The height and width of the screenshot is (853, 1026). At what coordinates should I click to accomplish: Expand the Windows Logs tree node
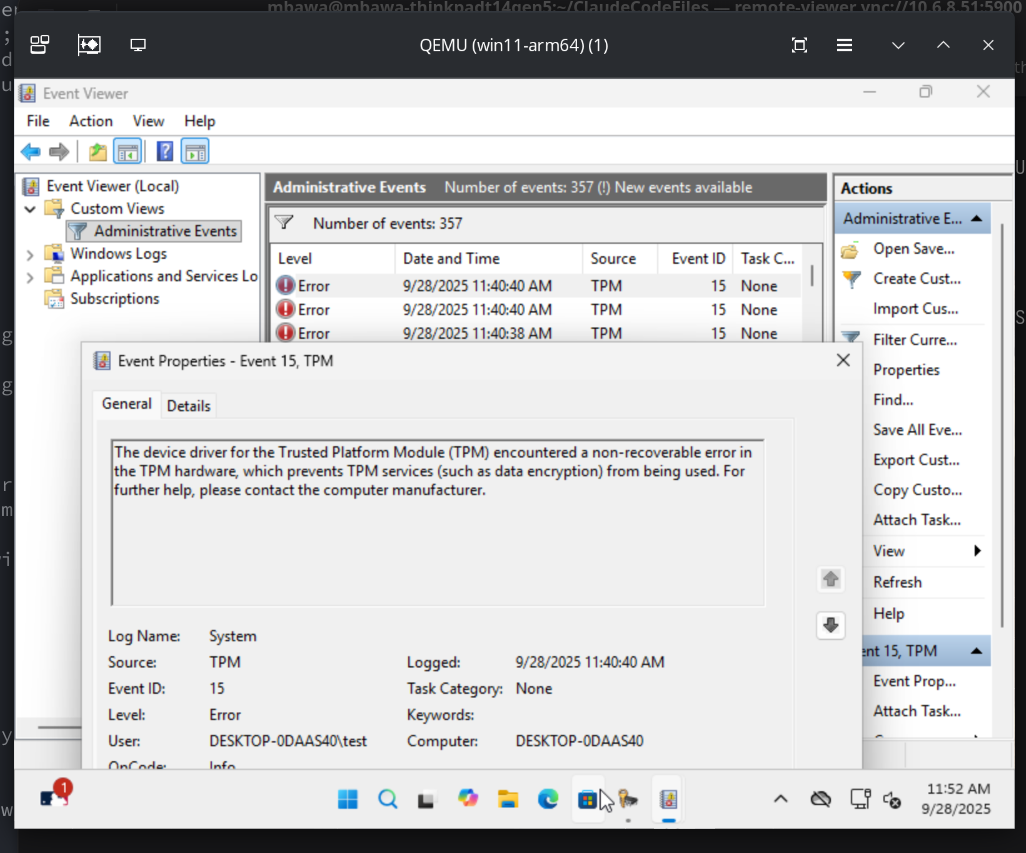(30, 254)
